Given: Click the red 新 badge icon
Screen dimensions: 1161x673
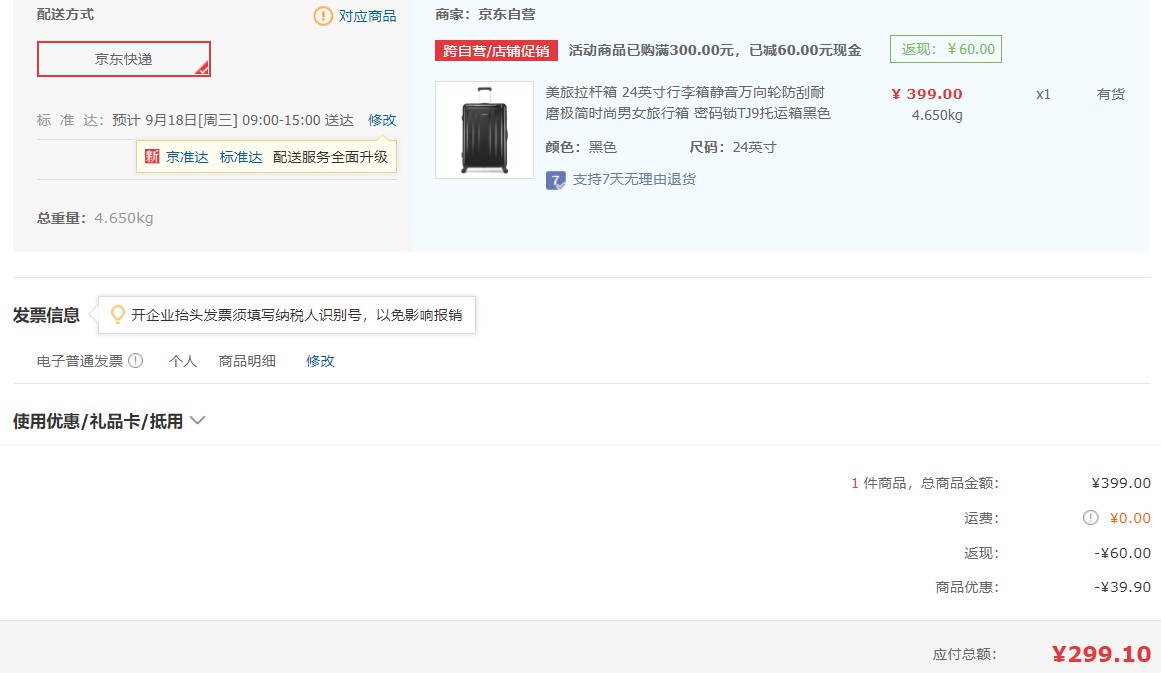Looking at the screenshot, I should click(x=152, y=156).
